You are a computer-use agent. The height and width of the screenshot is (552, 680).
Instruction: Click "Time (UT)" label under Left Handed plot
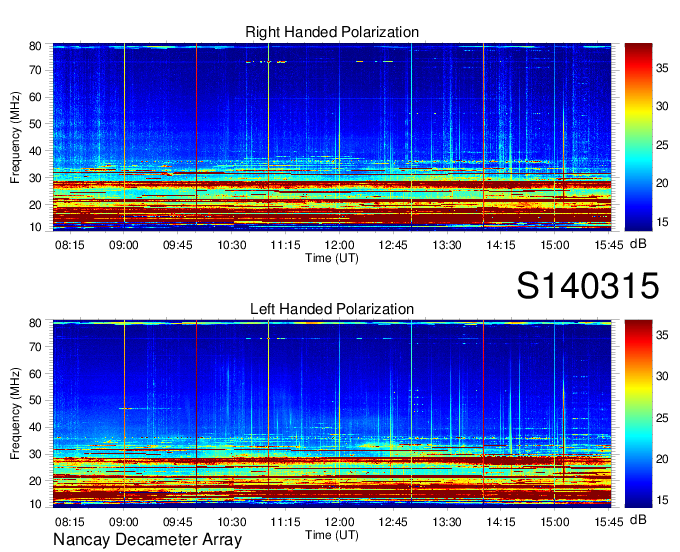(x=332, y=535)
